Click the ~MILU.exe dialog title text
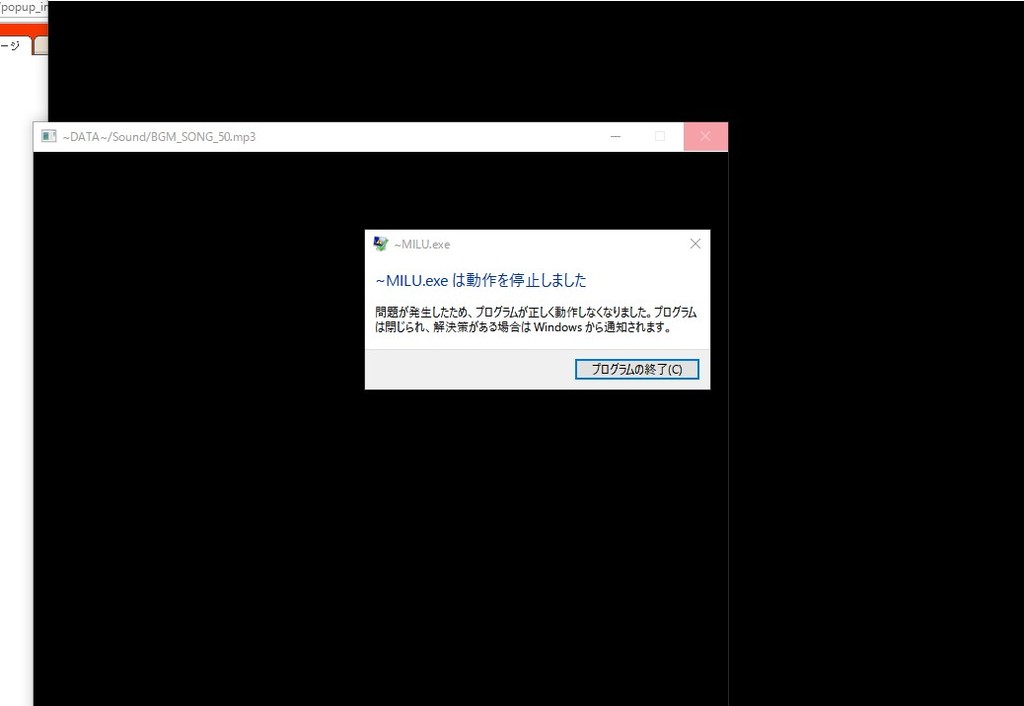 (422, 245)
